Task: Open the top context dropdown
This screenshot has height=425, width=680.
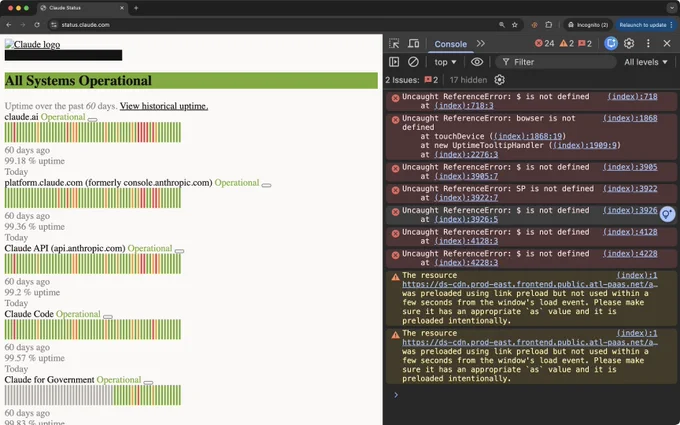Action: click(x=445, y=62)
